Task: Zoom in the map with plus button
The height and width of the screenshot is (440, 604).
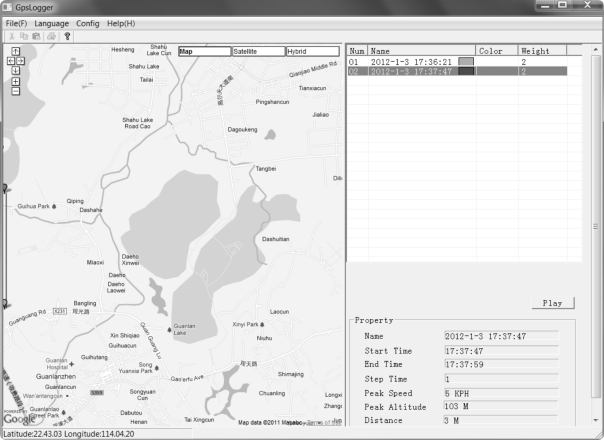Action: coord(15,81)
